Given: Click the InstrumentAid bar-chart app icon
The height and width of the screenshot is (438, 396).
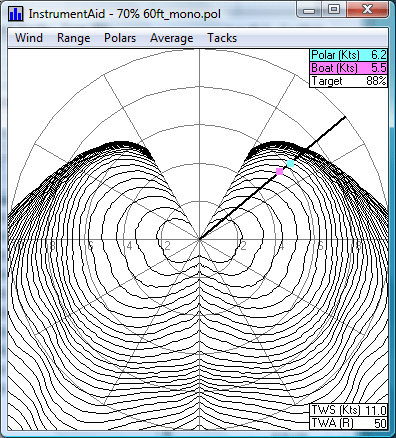Looking at the screenshot, I should coord(16,14).
